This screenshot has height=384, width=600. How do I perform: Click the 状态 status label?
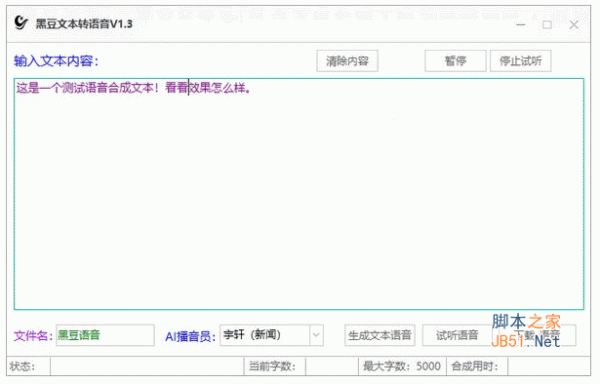point(22,366)
